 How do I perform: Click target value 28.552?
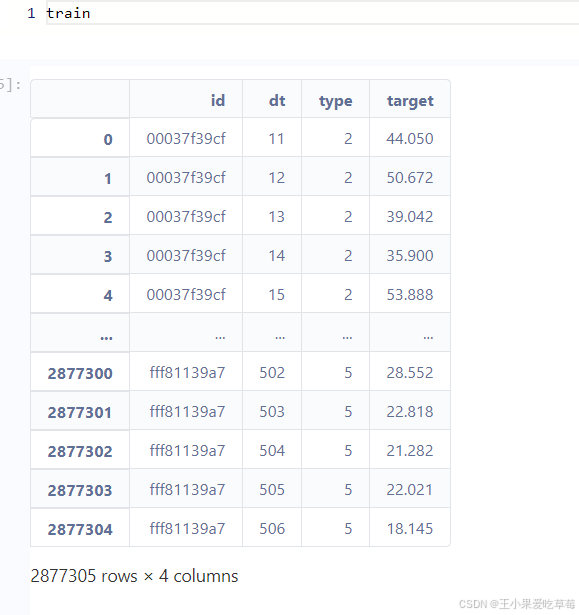tap(410, 373)
